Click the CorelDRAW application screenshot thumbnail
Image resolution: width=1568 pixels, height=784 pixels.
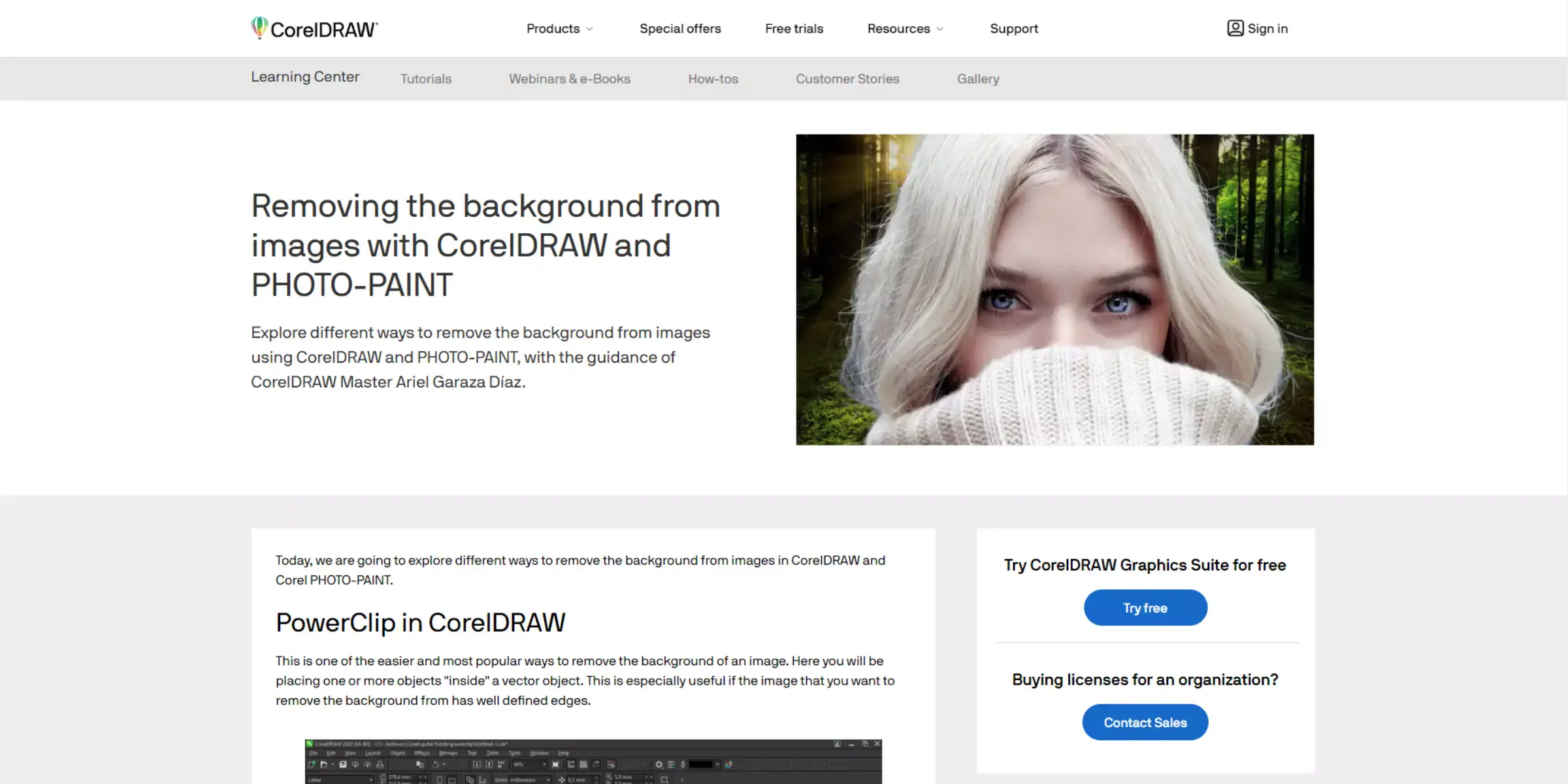[593, 762]
